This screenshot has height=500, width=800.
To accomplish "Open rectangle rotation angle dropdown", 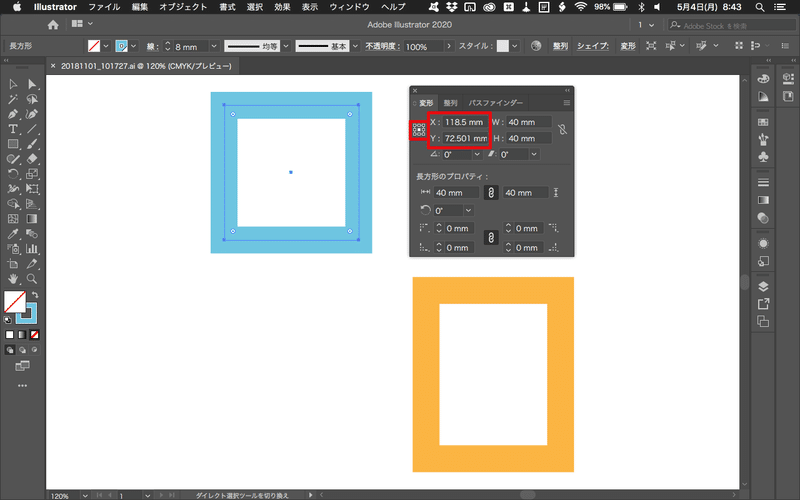I will [x=468, y=210].
